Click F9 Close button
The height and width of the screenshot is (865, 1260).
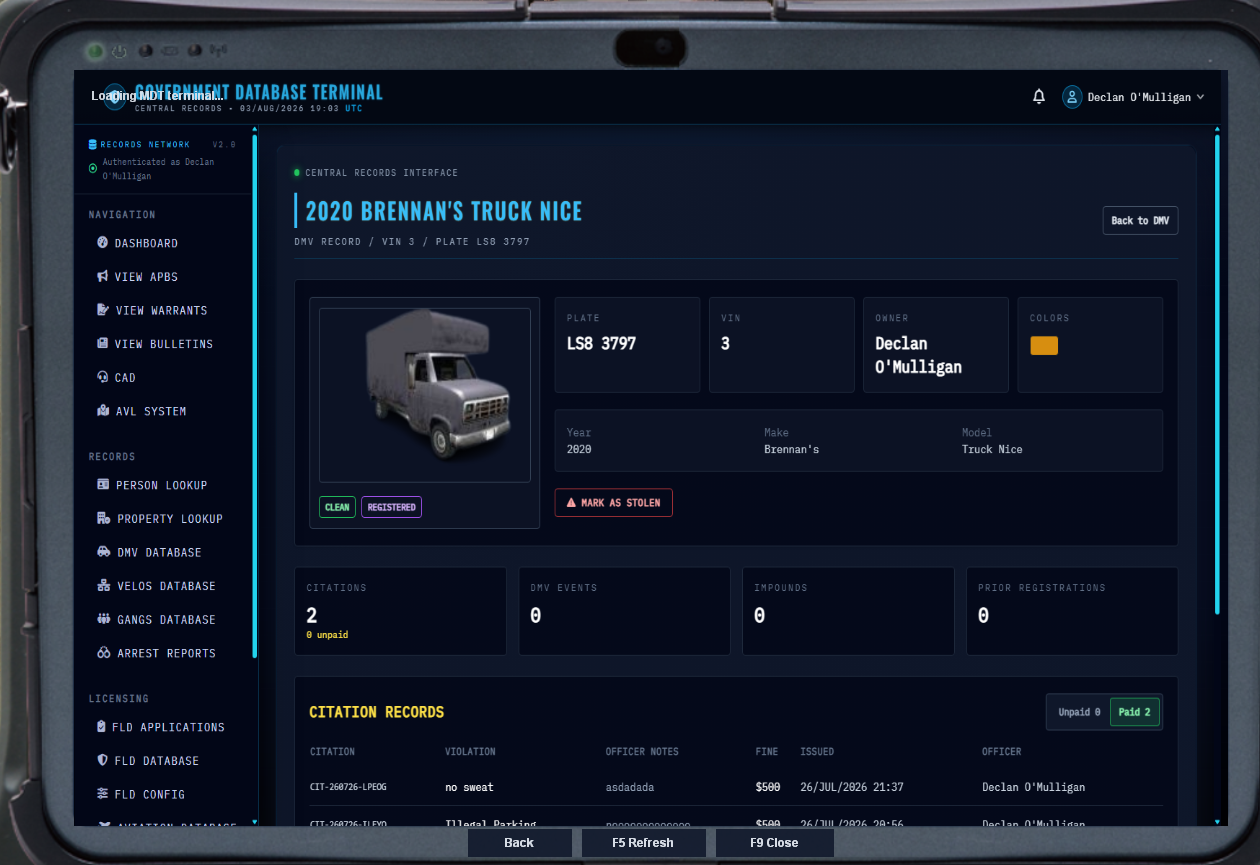[774, 843]
